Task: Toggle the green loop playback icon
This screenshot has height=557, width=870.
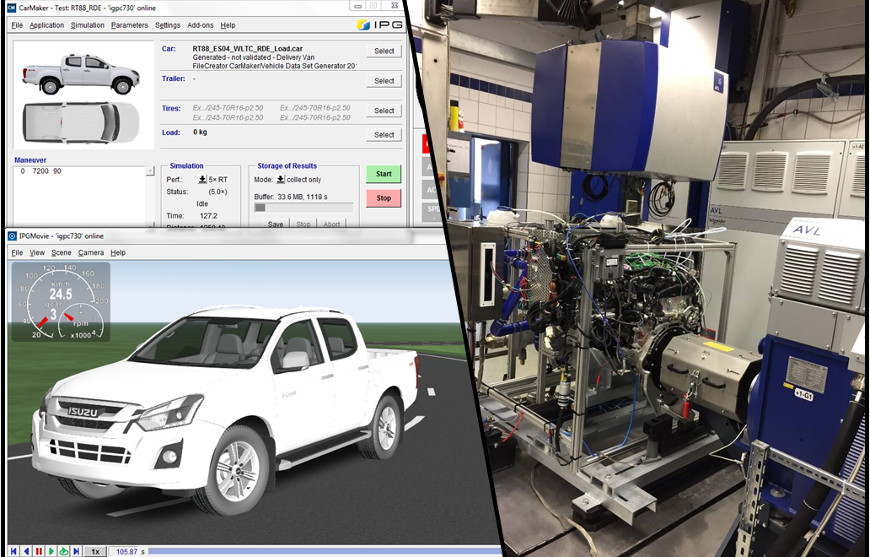Action: click(63, 551)
